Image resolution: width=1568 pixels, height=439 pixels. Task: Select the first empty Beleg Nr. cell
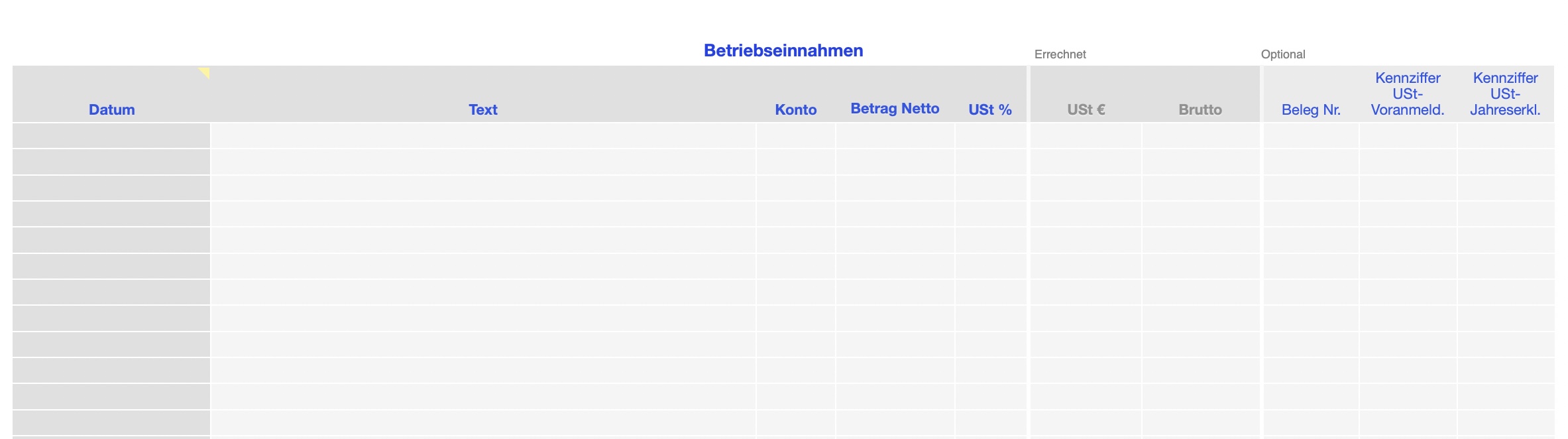[1311, 136]
